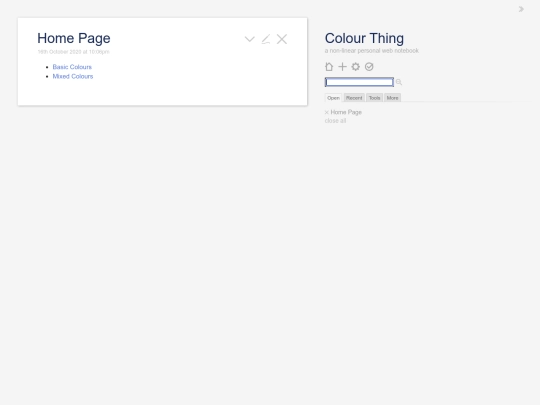The height and width of the screenshot is (405, 540).
Task: Click the search magnifier icon
Action: (399, 82)
